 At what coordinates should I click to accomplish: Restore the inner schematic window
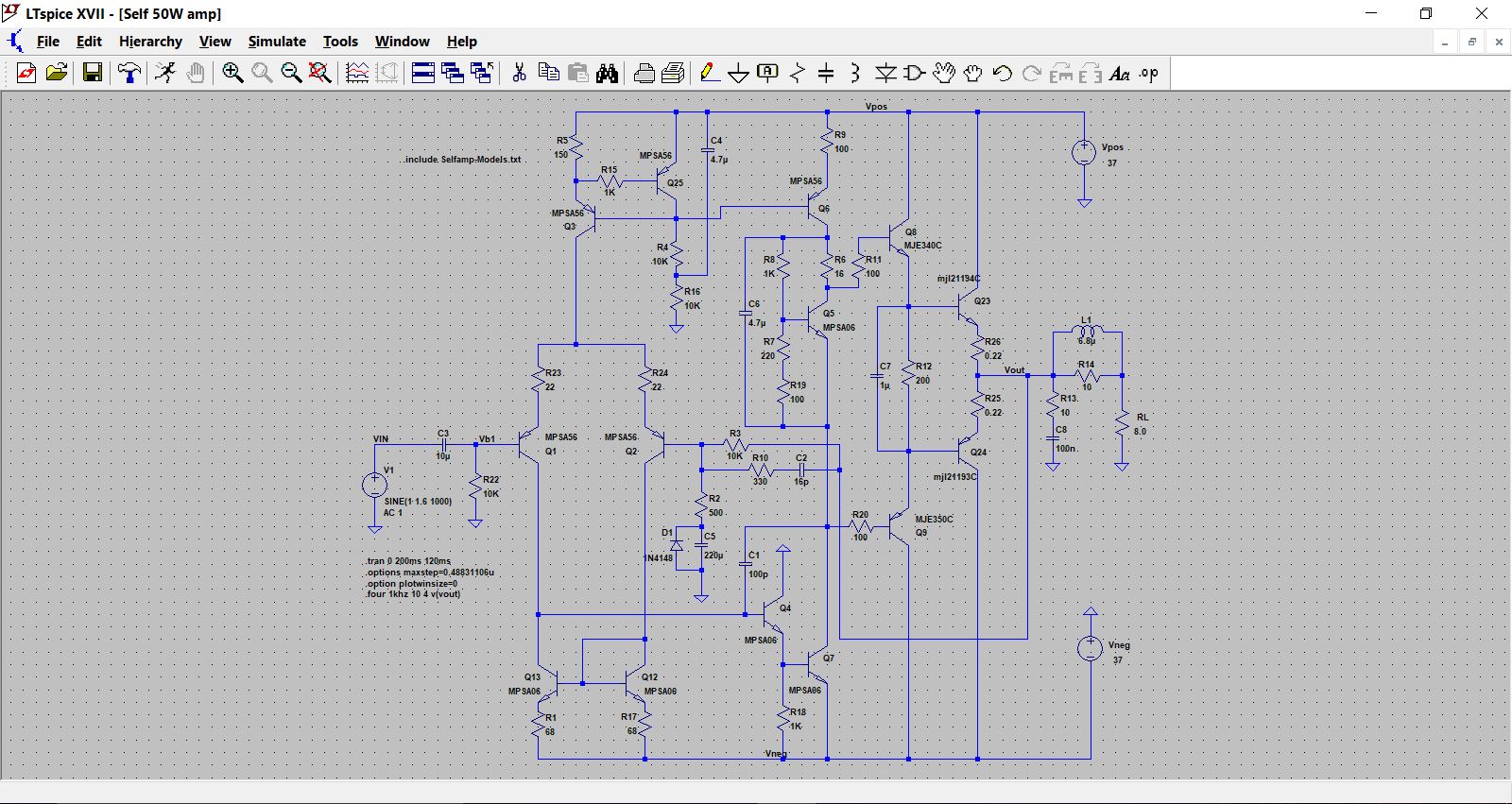pos(1471,42)
